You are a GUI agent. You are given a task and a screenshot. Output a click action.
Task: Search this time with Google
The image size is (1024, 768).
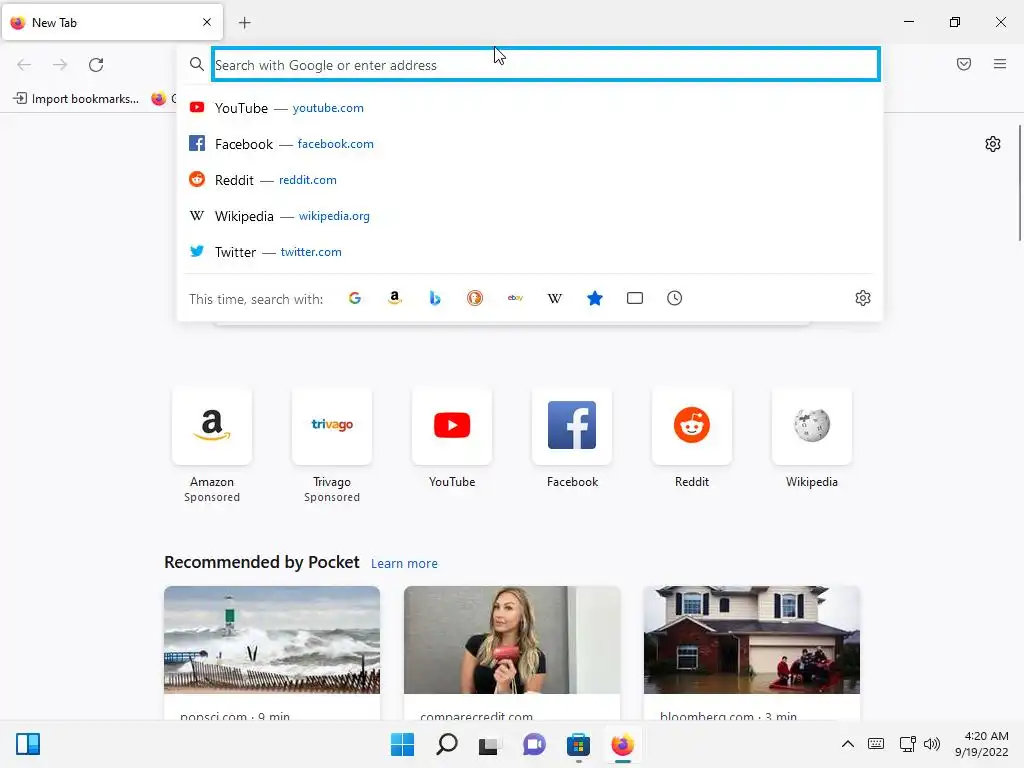355,298
